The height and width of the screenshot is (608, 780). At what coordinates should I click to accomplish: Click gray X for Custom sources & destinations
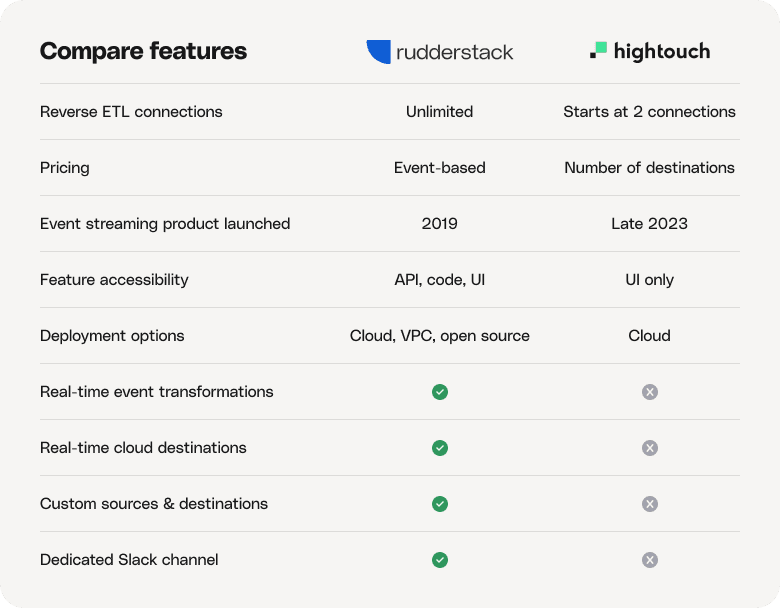[650, 504]
